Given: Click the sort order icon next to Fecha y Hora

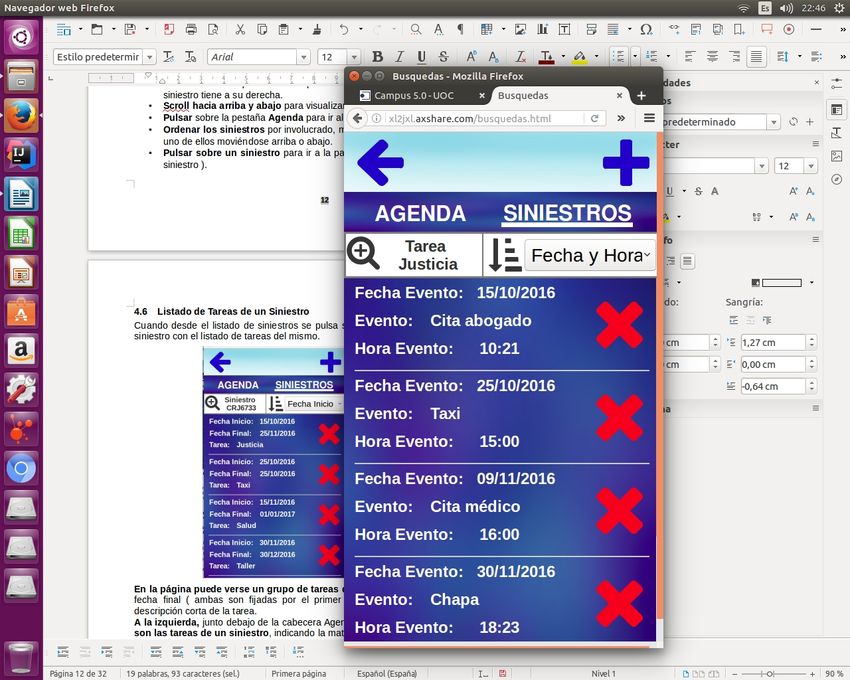Looking at the screenshot, I should (x=504, y=255).
